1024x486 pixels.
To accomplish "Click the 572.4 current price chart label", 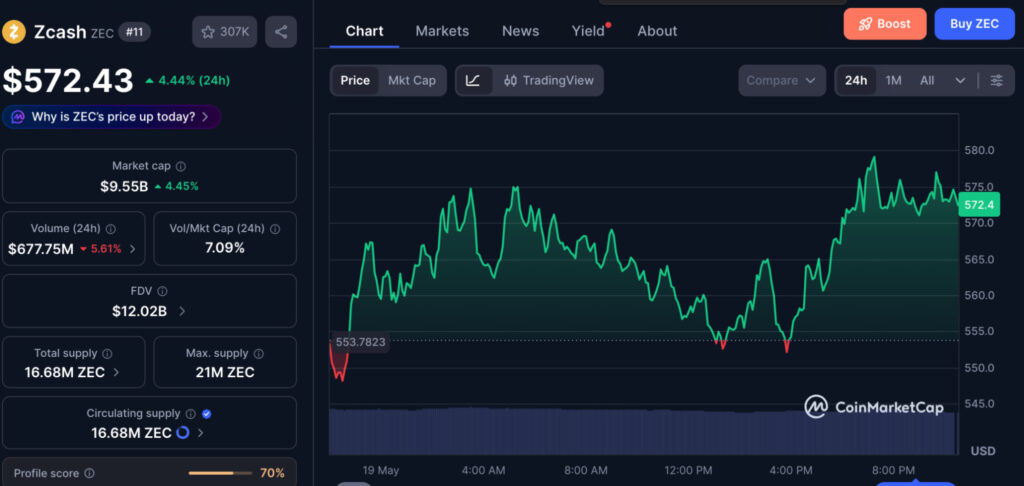I will point(979,204).
